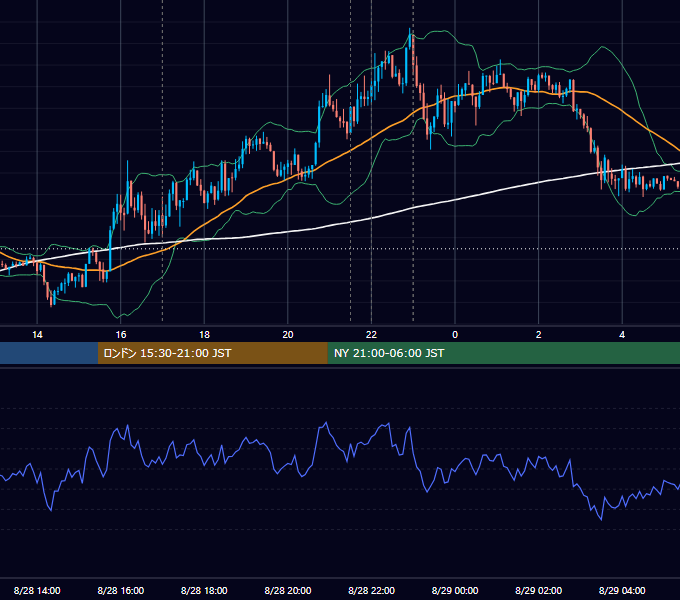Click the 8/28 20:00 time label
Image resolution: width=680 pixels, height=600 pixels.
288,590
